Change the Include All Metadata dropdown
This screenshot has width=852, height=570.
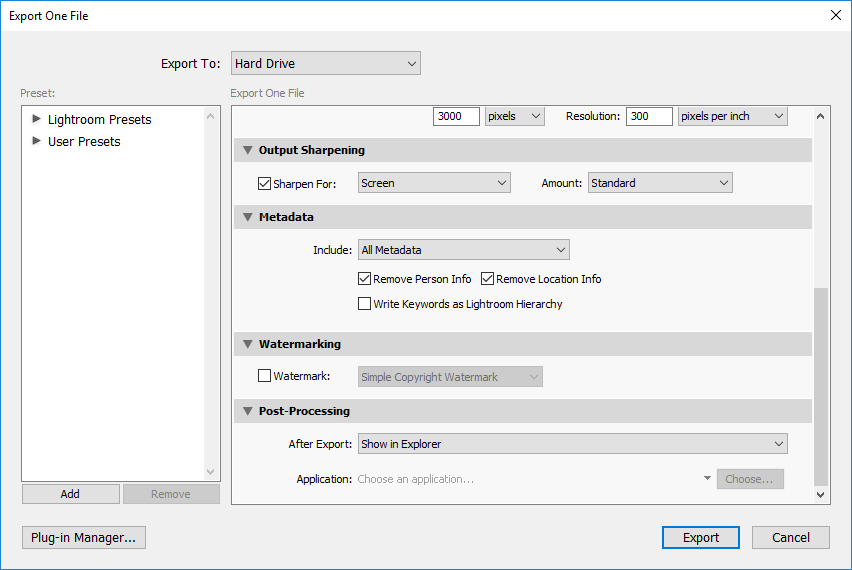(x=463, y=250)
